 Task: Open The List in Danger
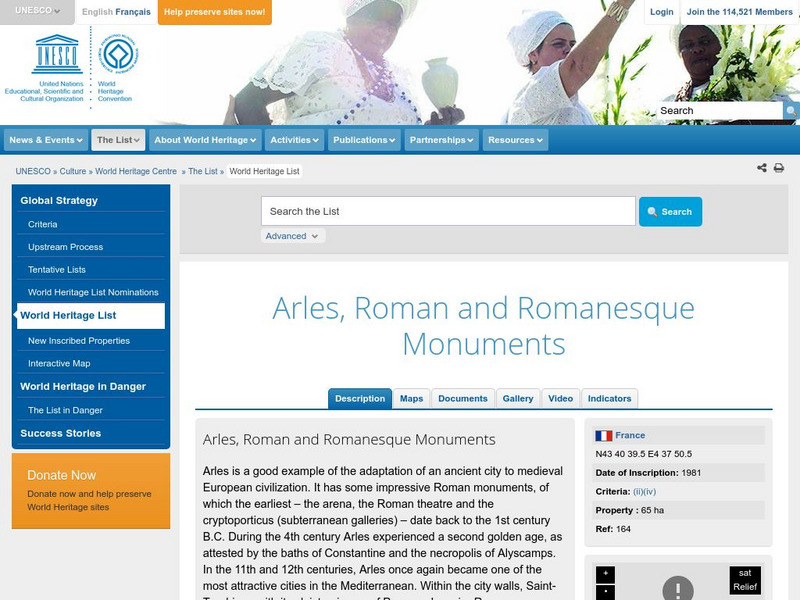click(x=65, y=410)
